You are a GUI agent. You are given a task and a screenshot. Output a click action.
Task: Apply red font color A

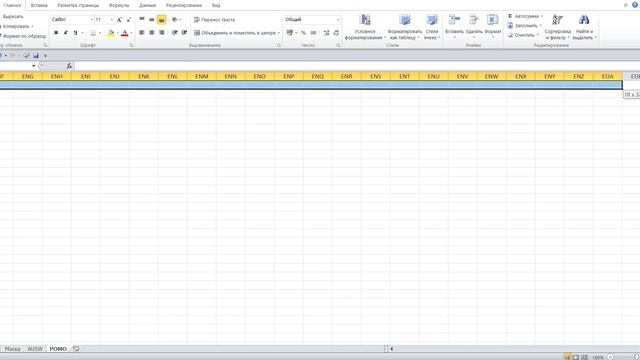(x=124, y=33)
